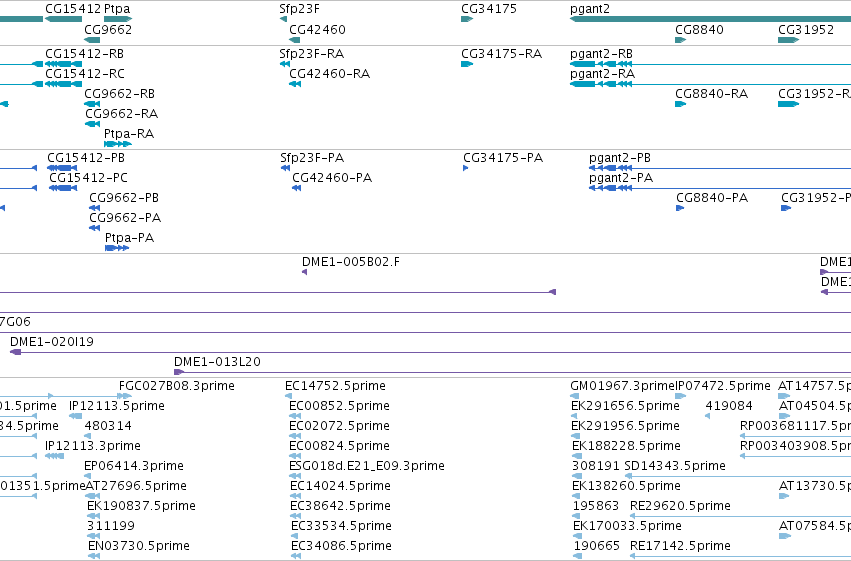Click transcript CG15412-RC
This screenshot has height=561, width=851.
pos(63,84)
